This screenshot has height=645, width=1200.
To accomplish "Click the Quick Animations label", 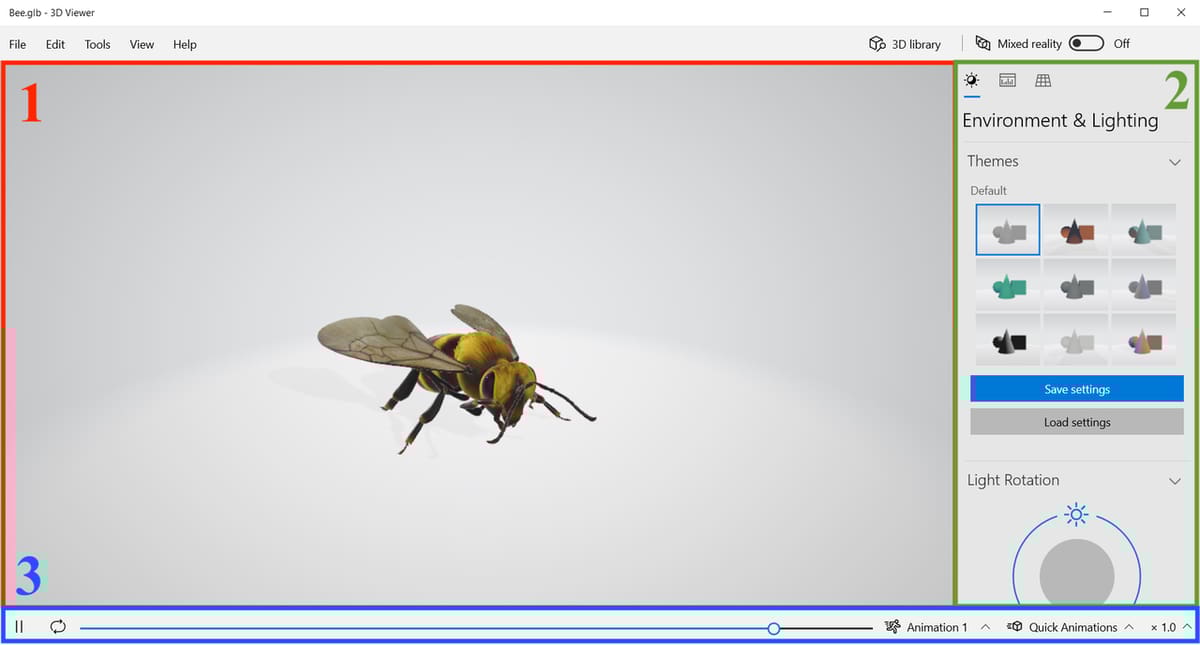I will pos(1073,627).
